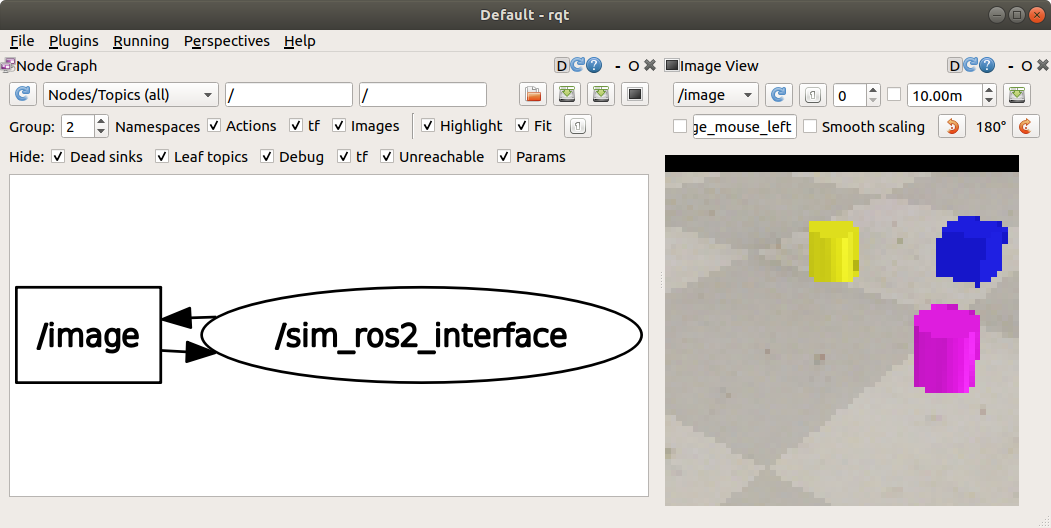1051x528 pixels.
Task: Open Node Graph D configuration button
Action: tap(562, 66)
